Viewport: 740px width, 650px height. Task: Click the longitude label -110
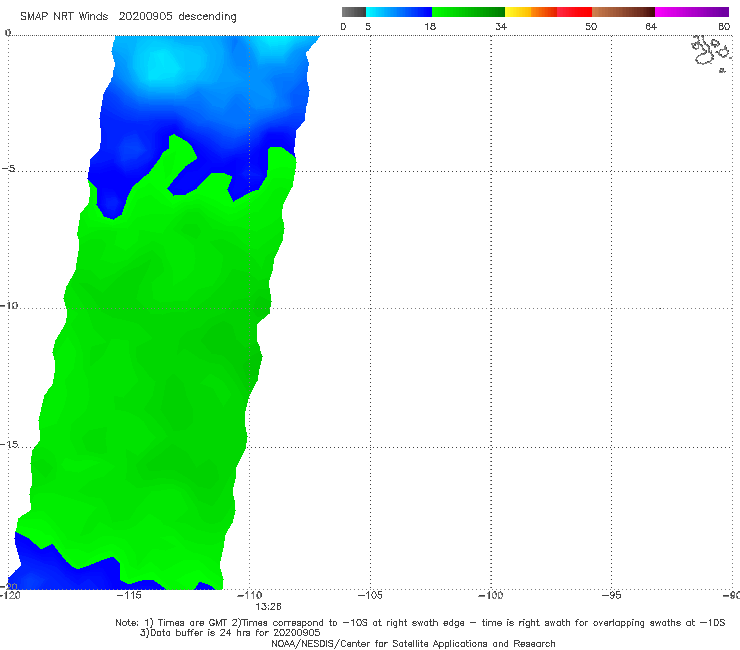coord(250,595)
